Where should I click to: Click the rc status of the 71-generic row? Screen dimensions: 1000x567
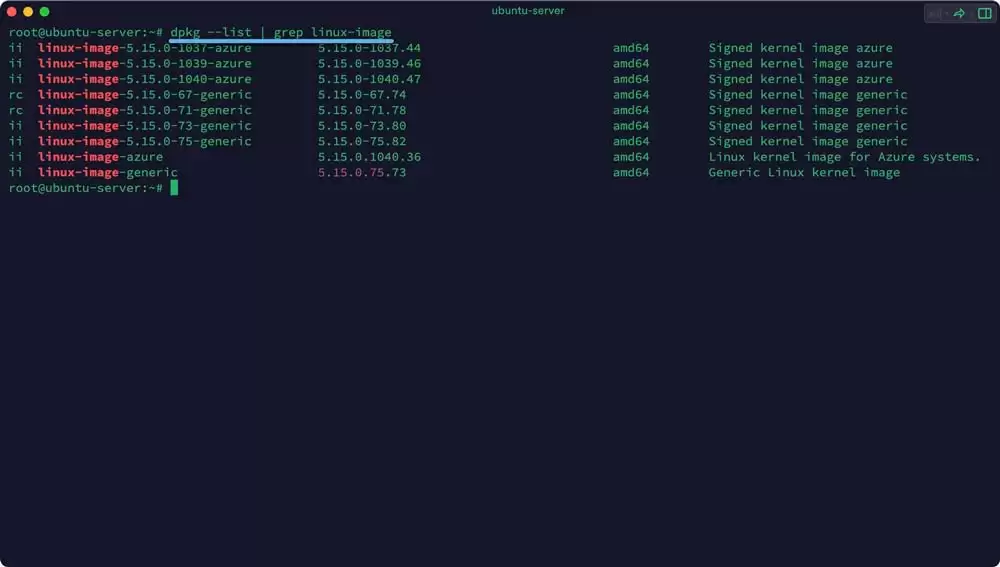click(x=15, y=110)
